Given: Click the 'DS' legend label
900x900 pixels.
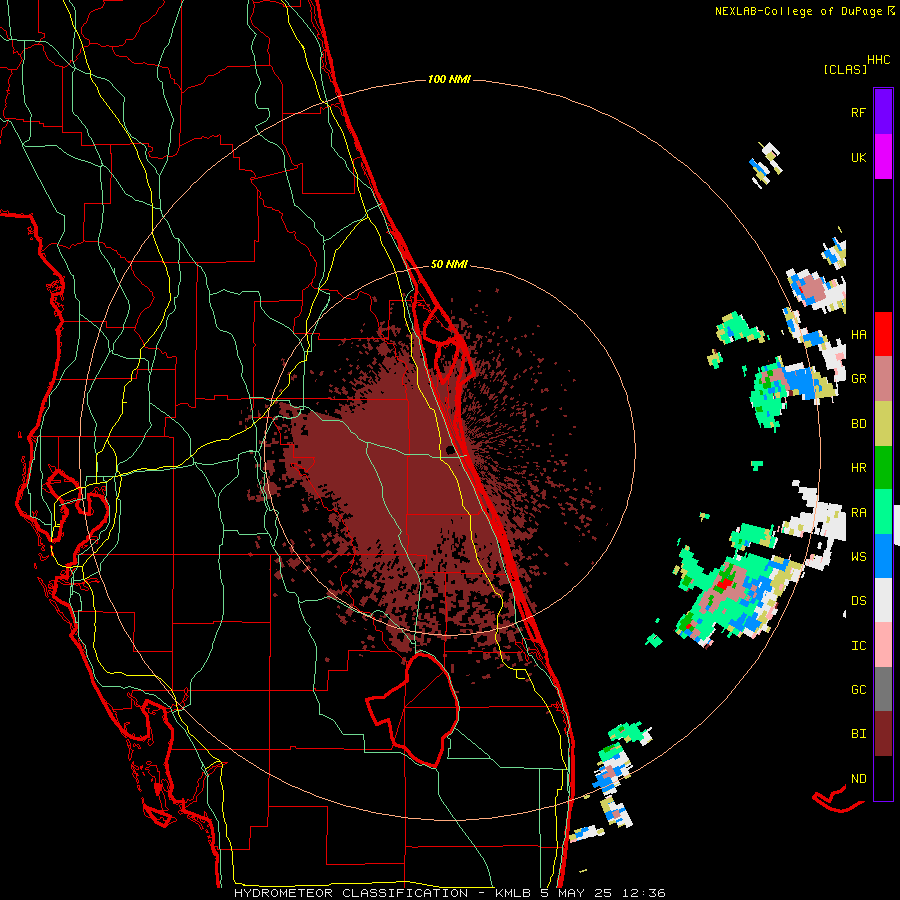Looking at the screenshot, I should 858,601.
